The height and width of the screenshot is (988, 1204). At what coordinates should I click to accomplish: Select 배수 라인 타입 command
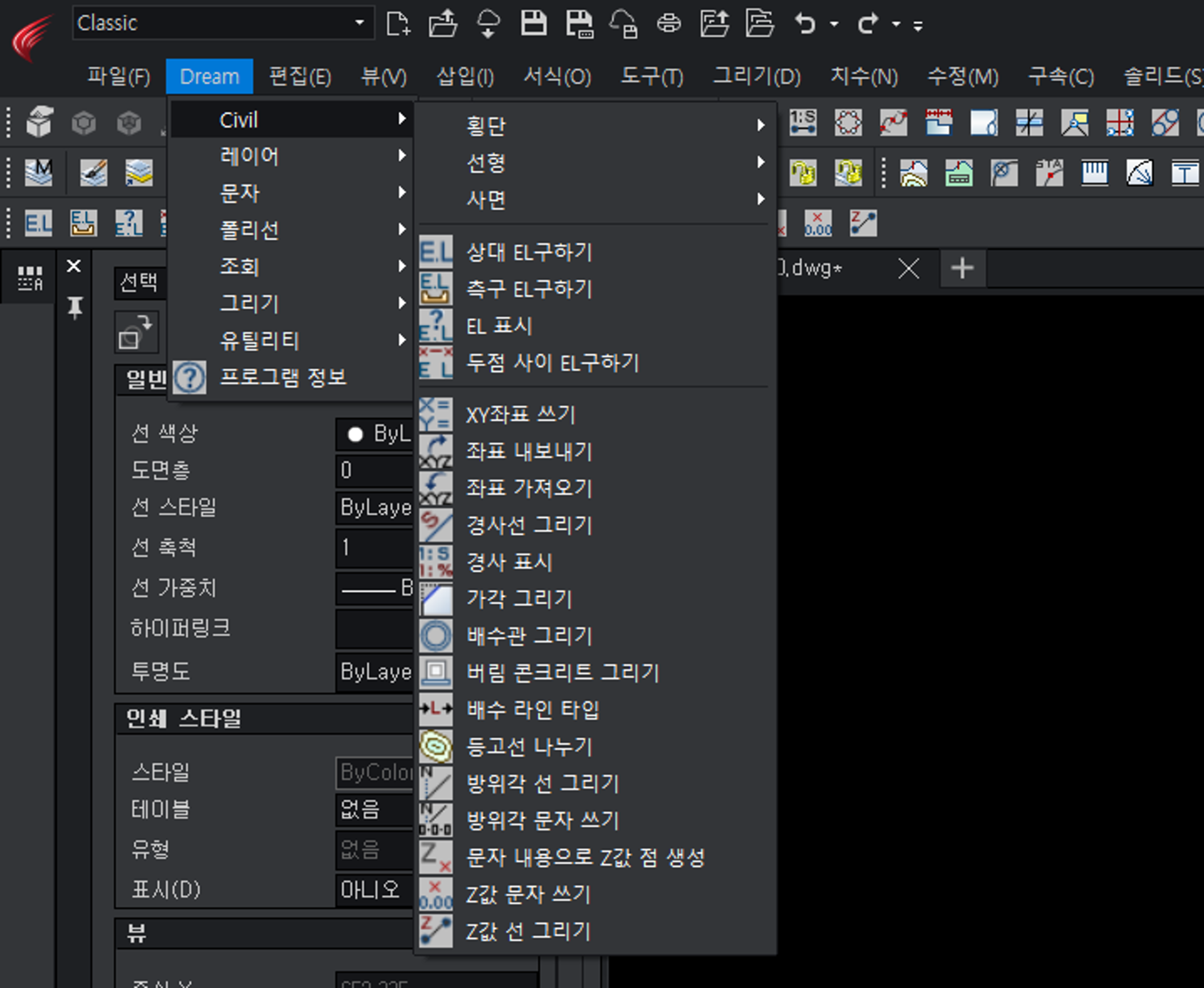point(594,709)
